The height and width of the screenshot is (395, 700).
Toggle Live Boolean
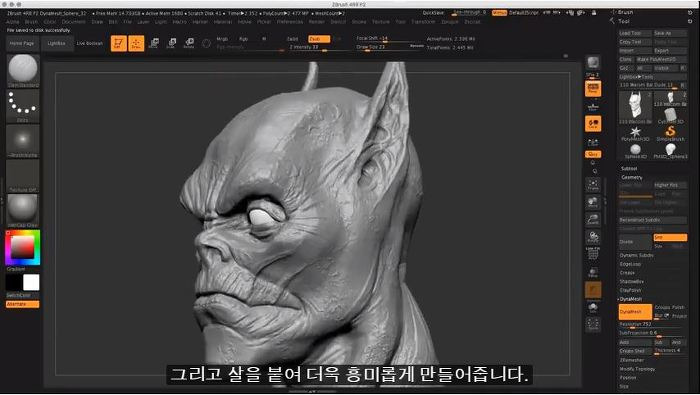click(90, 43)
